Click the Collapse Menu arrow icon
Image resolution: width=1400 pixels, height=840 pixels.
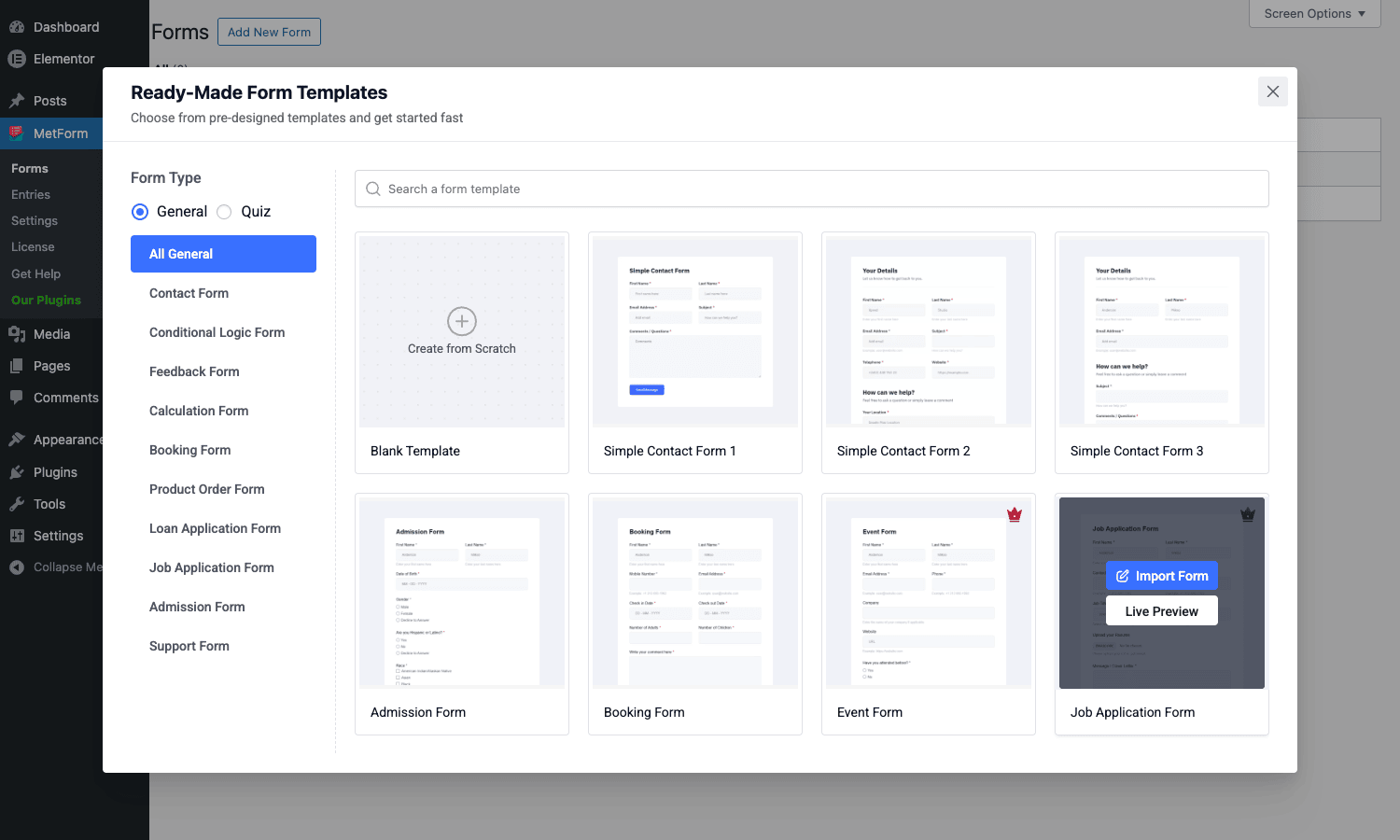point(17,567)
